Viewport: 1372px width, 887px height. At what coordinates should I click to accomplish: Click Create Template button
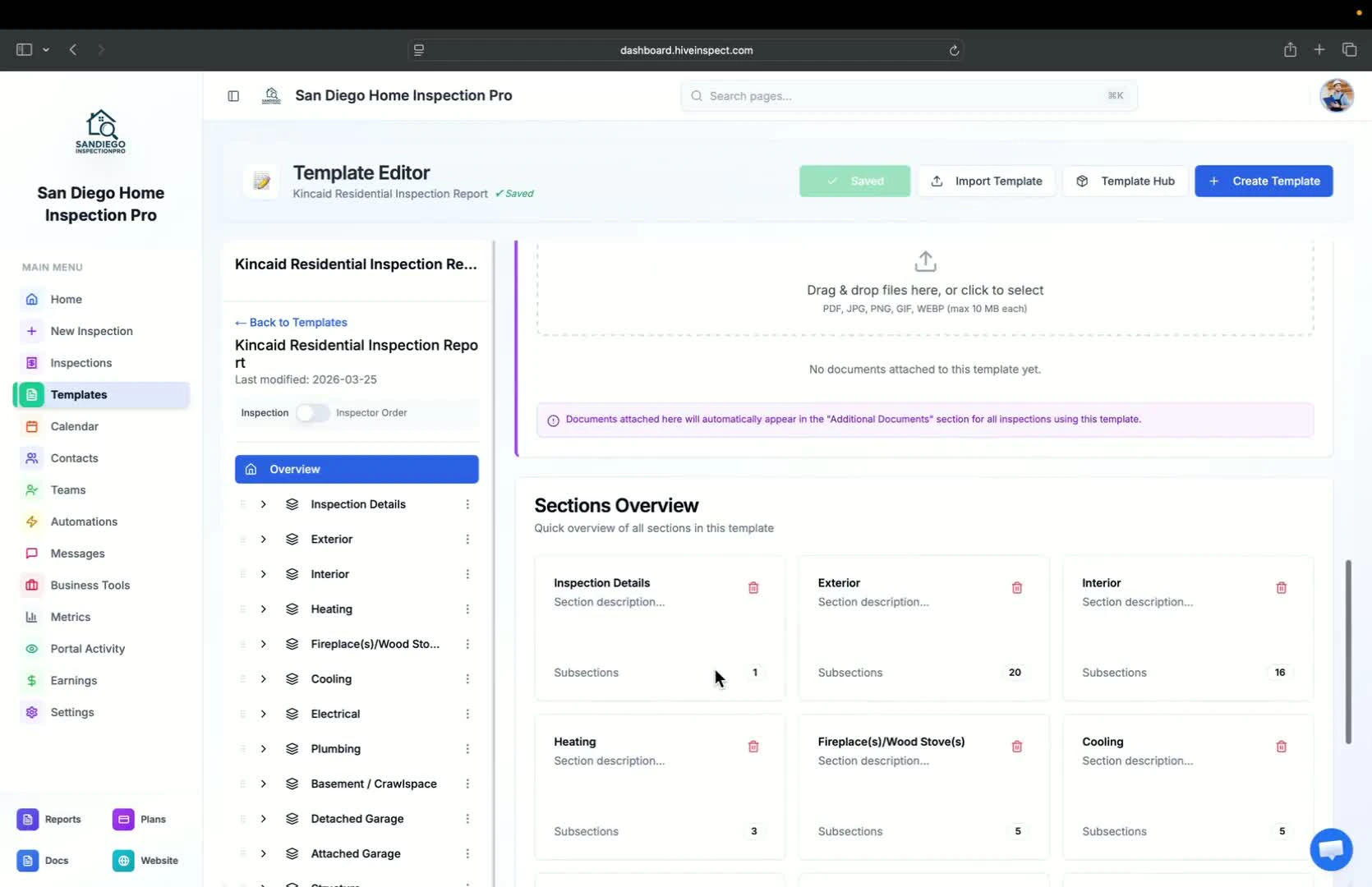[1264, 182]
